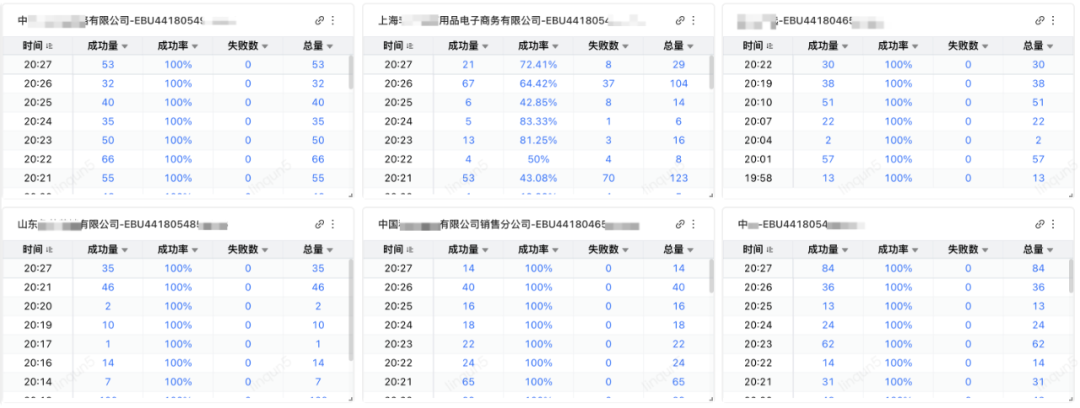Viewport: 1080px width, 408px height.
Task: Open 总量 dropdown in panel containing 20:19 row
Action: (x=1050, y=47)
